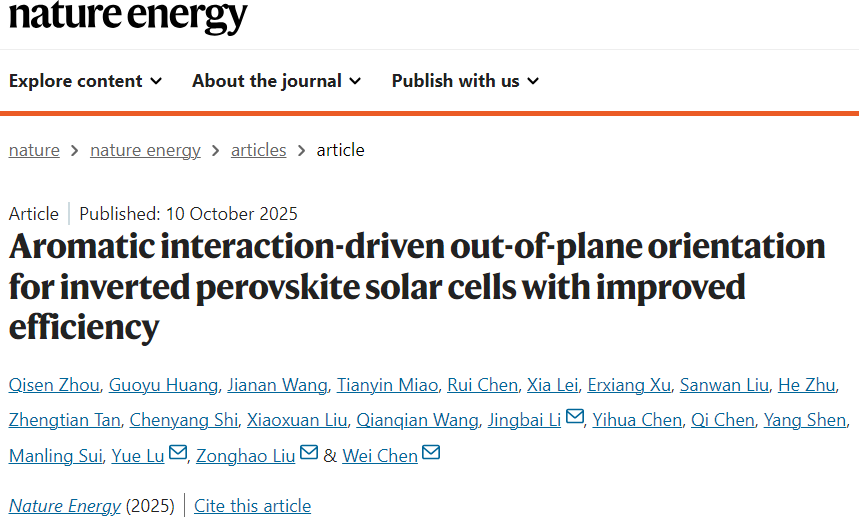Click the email icon beside Yue Lu
The width and height of the screenshot is (859, 520).
click(178, 453)
